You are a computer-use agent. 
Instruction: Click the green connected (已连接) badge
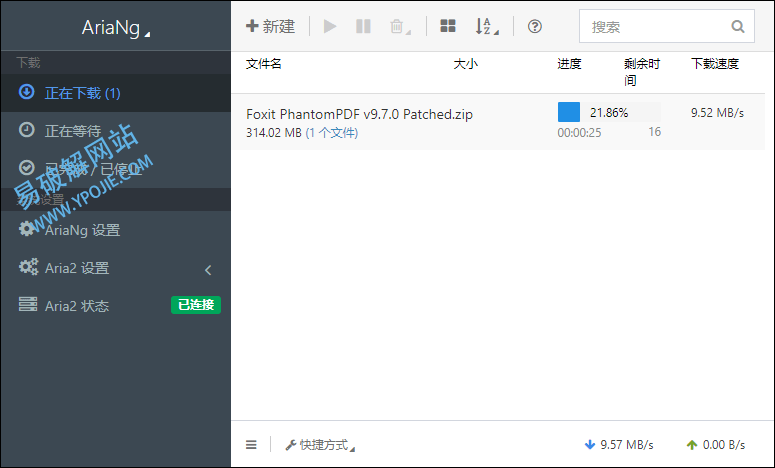coord(195,305)
